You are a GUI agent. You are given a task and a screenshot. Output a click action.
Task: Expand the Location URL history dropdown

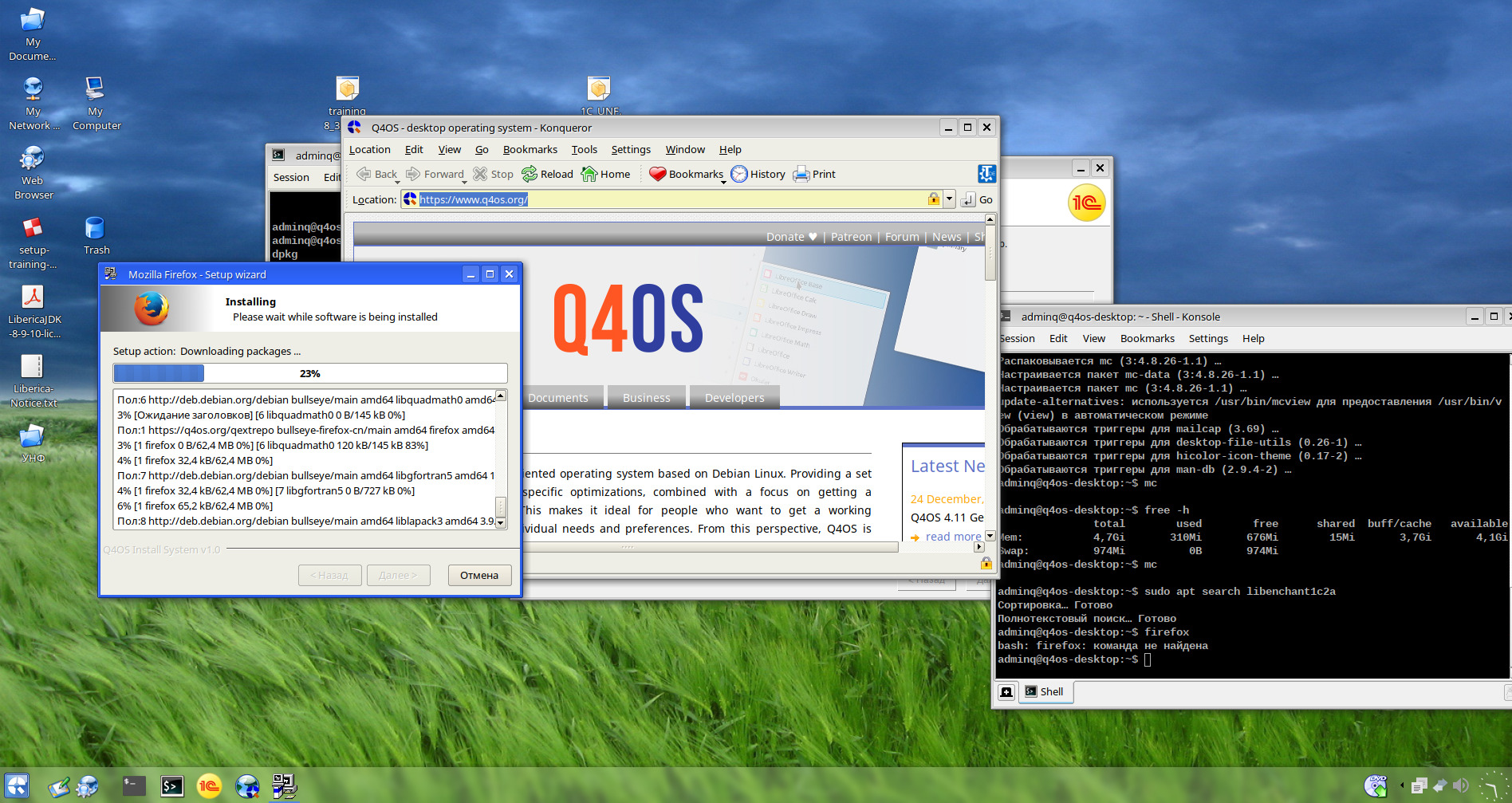pos(949,199)
